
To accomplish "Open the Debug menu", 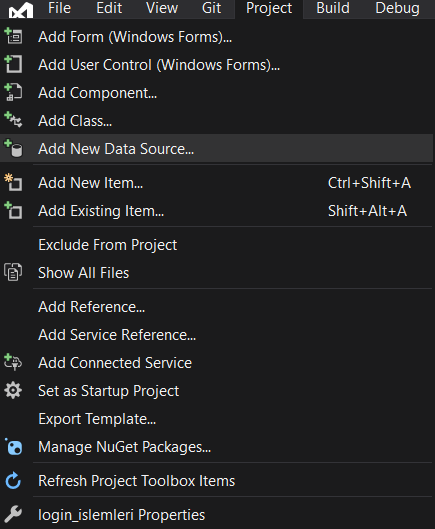I will 397,8.
